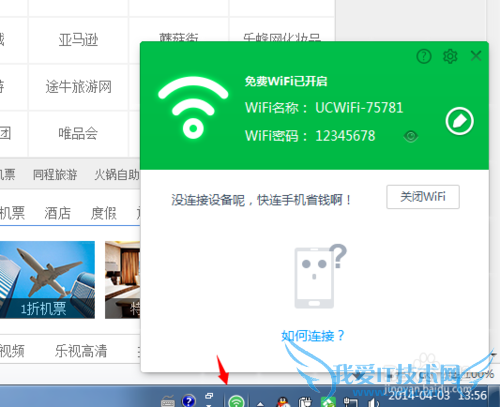Viewport: 500px width, 407px height.
Task: Select WiFi password 12345678 text
Action: 345,136
